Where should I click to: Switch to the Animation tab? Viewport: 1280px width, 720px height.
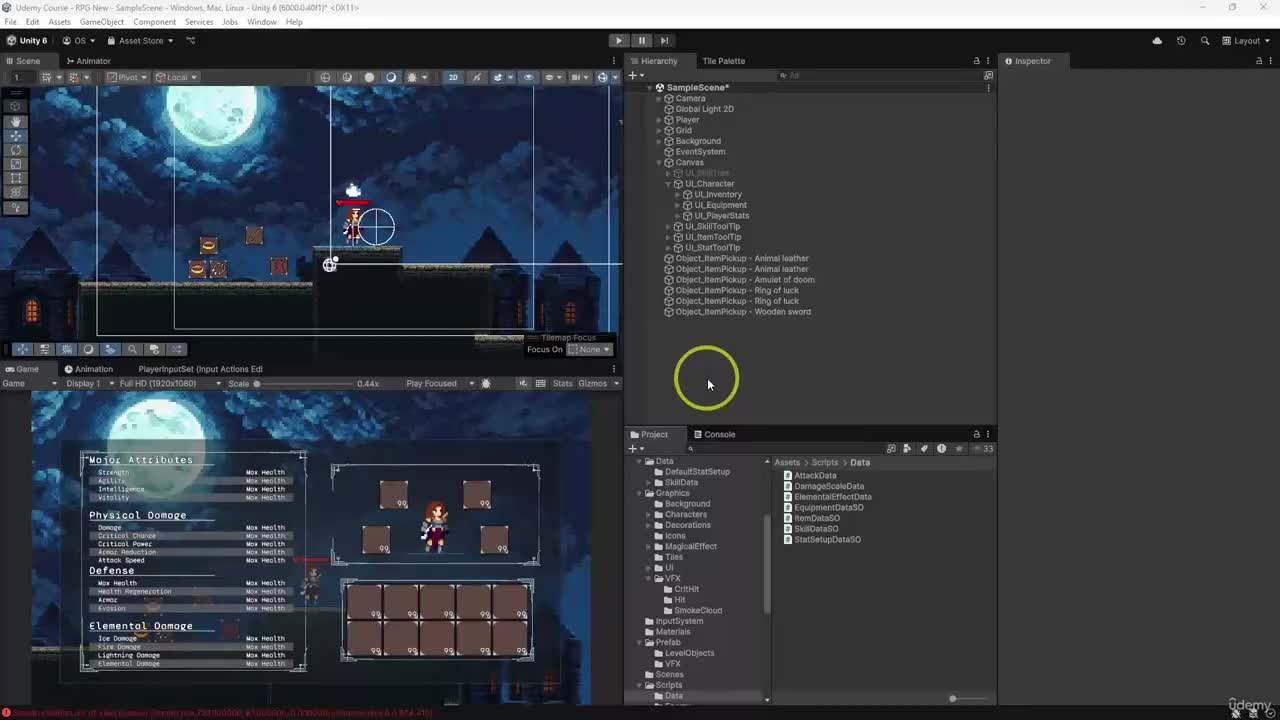pos(88,369)
